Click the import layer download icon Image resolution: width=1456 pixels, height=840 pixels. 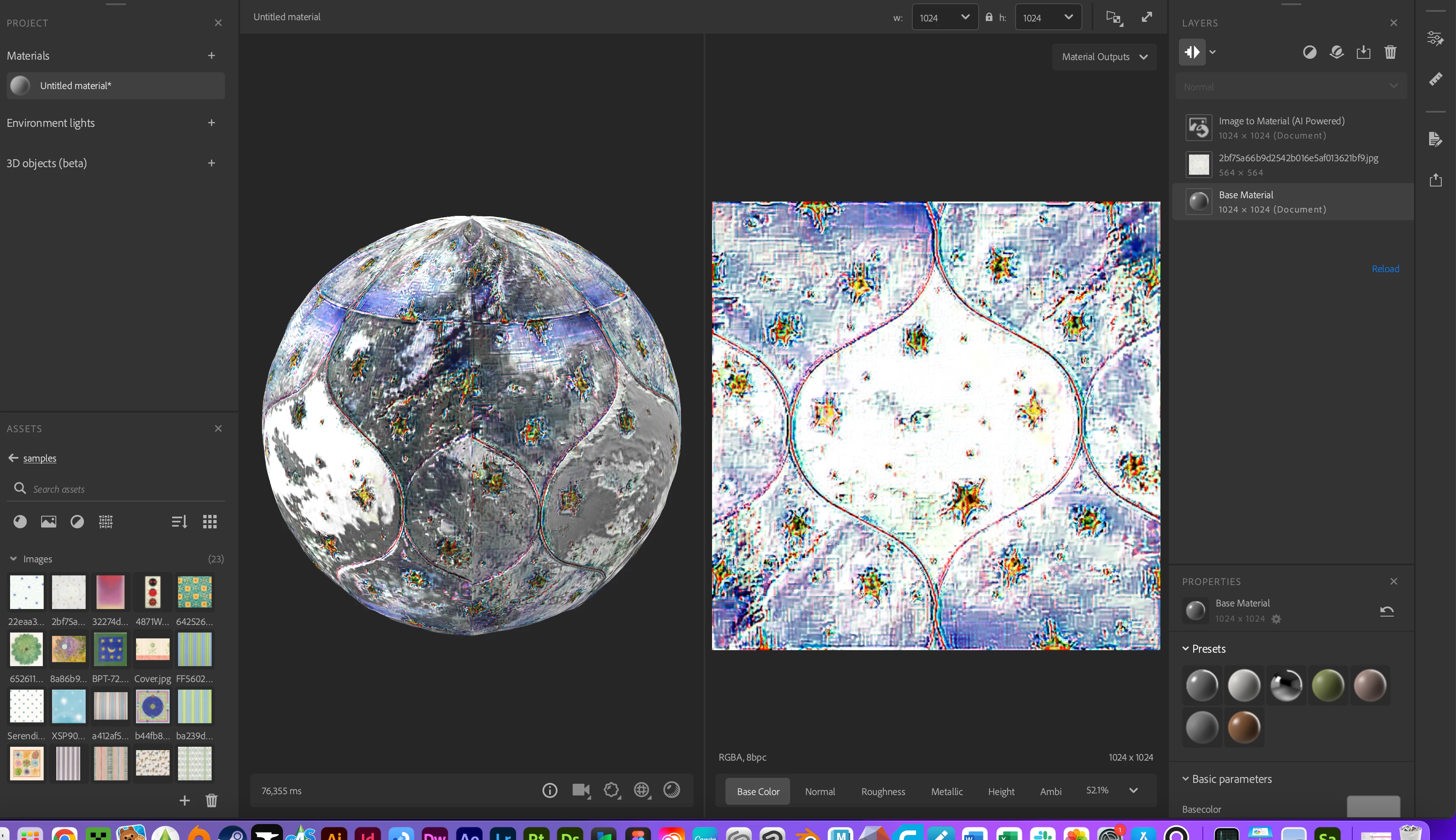(x=1363, y=52)
